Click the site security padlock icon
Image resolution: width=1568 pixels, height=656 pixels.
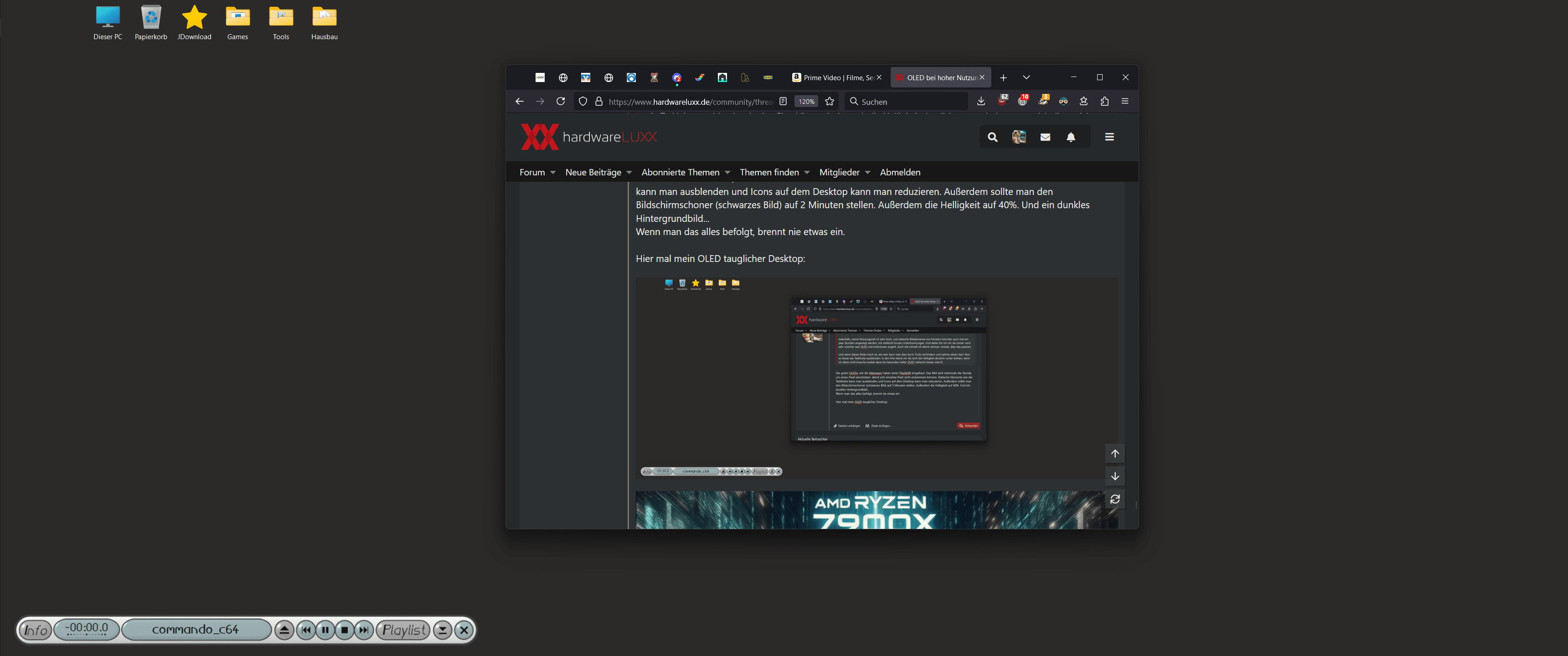(599, 102)
